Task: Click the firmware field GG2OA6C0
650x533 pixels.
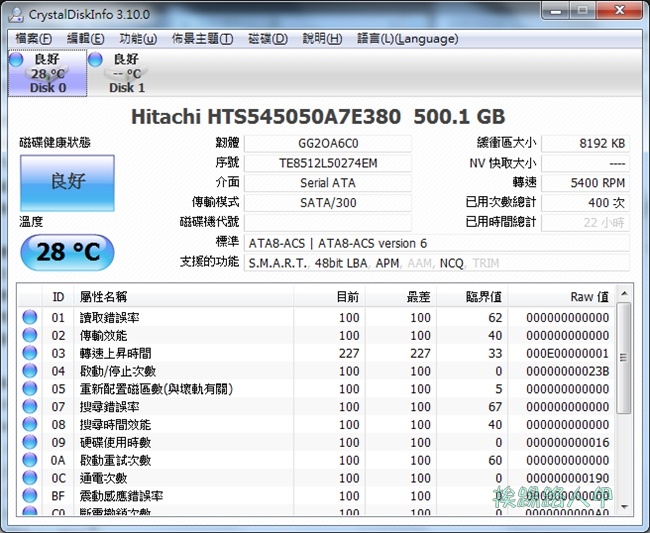Action: click(x=328, y=143)
